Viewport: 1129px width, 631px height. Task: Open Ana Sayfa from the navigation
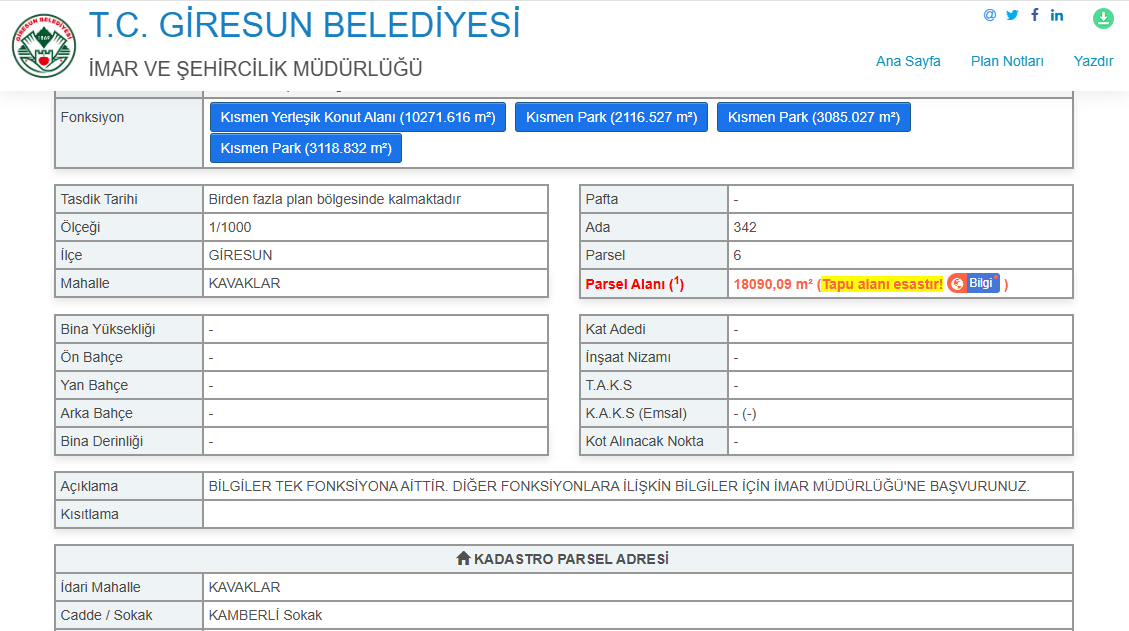pos(907,61)
